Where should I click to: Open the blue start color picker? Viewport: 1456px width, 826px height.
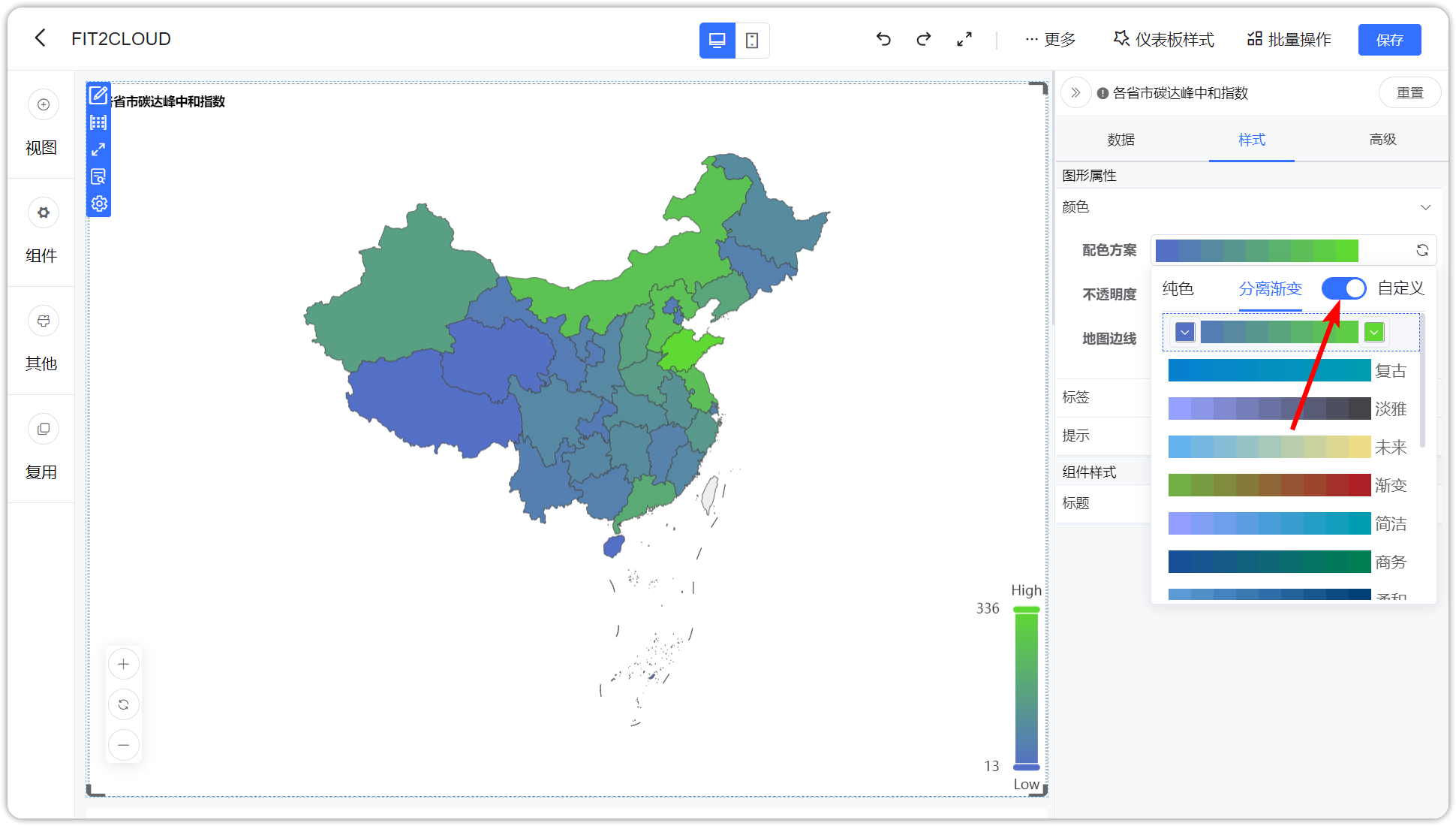(x=1185, y=332)
